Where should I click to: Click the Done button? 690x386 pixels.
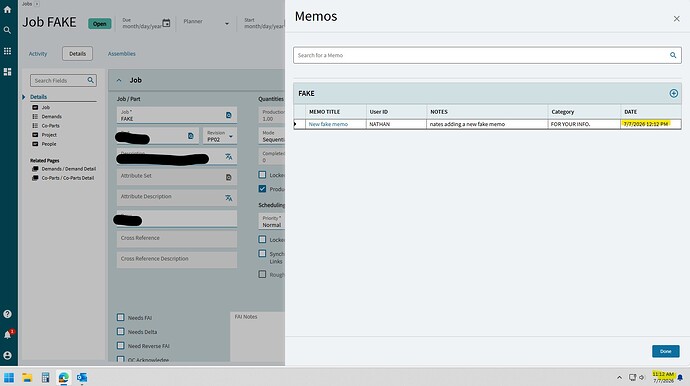(x=665, y=351)
